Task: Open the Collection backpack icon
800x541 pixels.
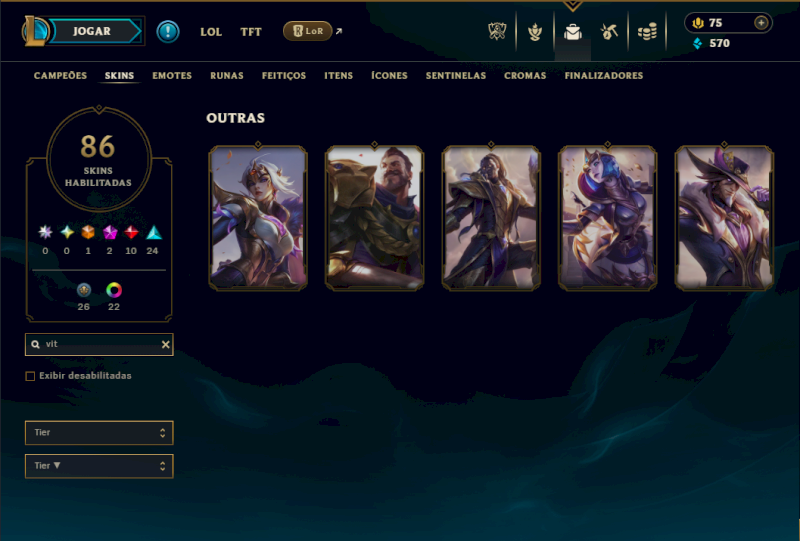Action: click(x=572, y=32)
